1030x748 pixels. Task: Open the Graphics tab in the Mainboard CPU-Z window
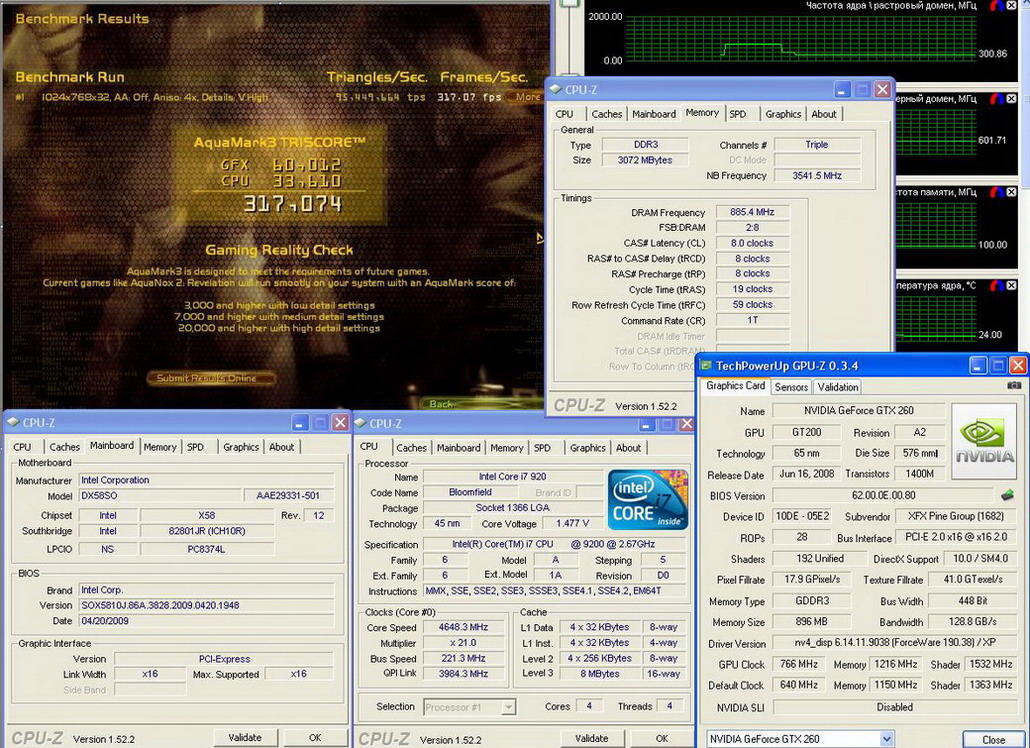(240, 447)
